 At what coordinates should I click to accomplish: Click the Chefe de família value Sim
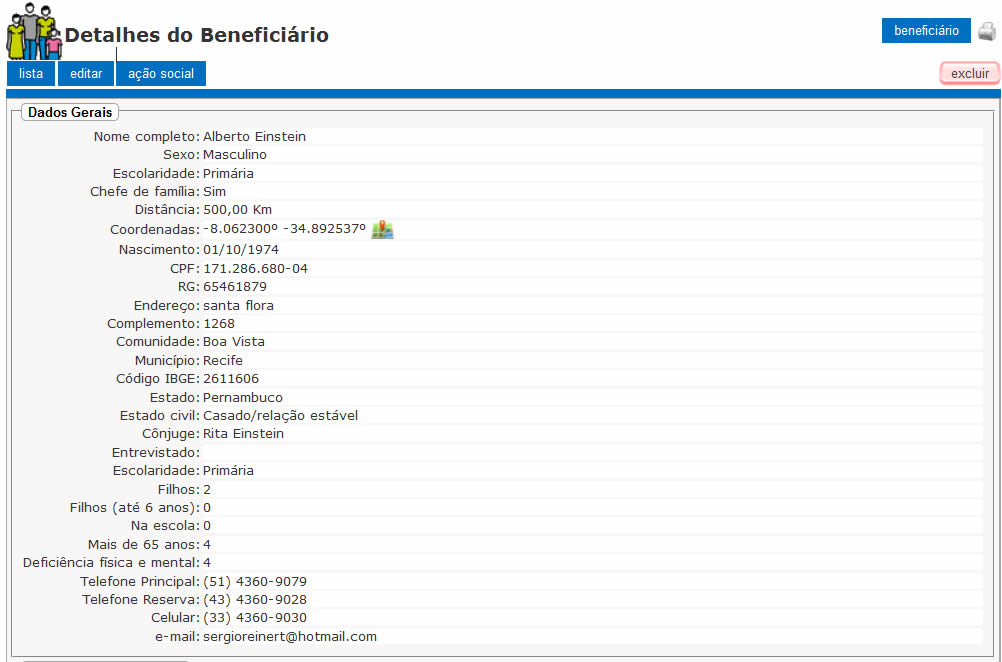click(x=214, y=192)
